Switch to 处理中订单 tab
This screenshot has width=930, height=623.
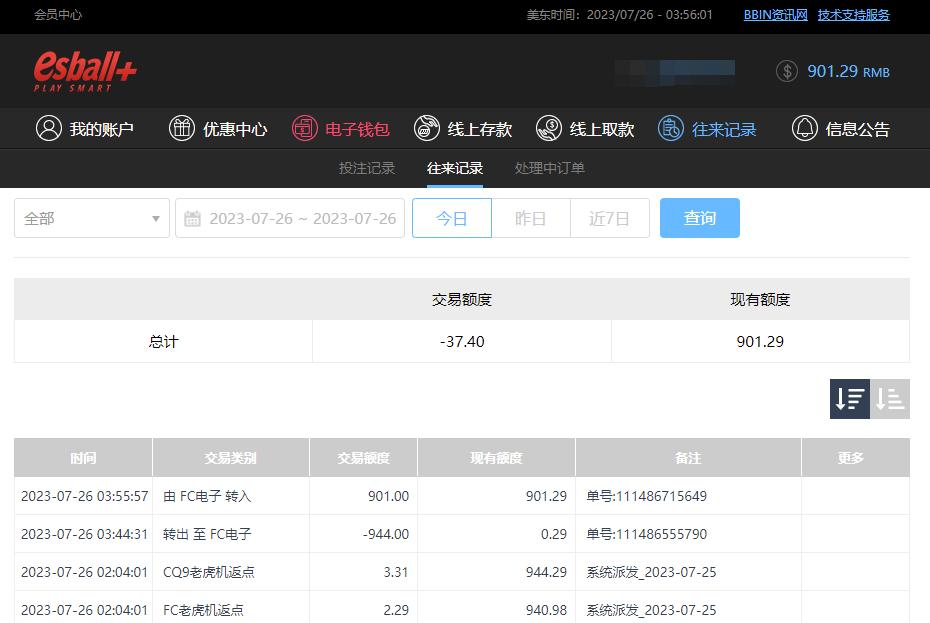point(549,169)
